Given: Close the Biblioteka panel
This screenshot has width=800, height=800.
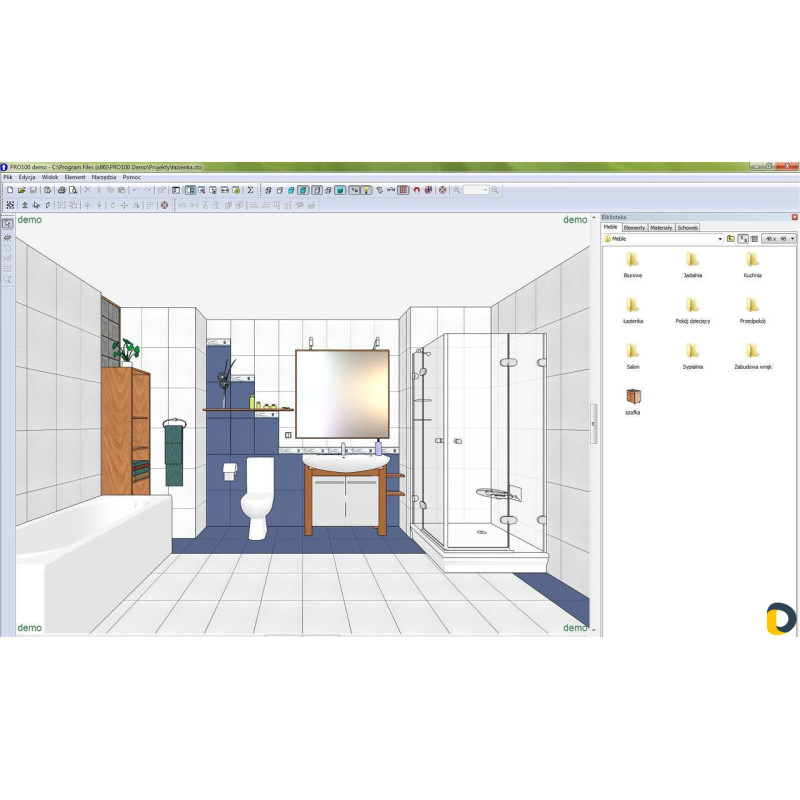Looking at the screenshot, I should coord(795,217).
